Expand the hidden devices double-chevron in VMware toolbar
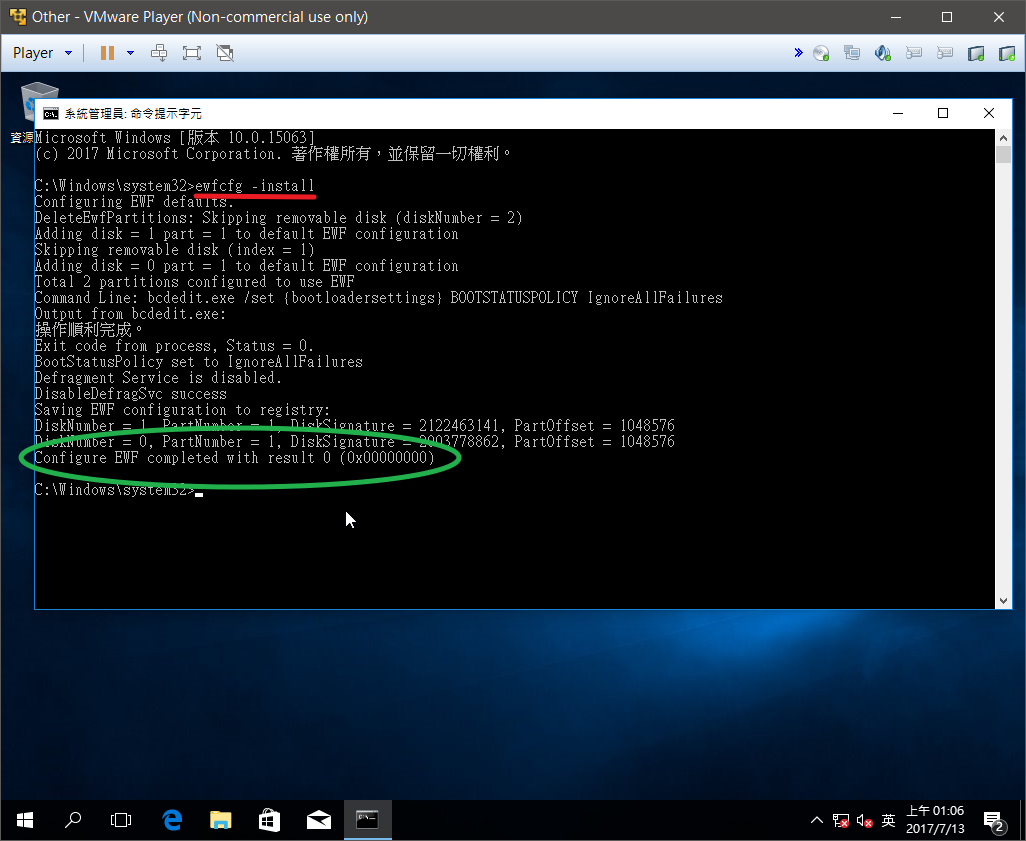The image size is (1026, 841). [798, 53]
